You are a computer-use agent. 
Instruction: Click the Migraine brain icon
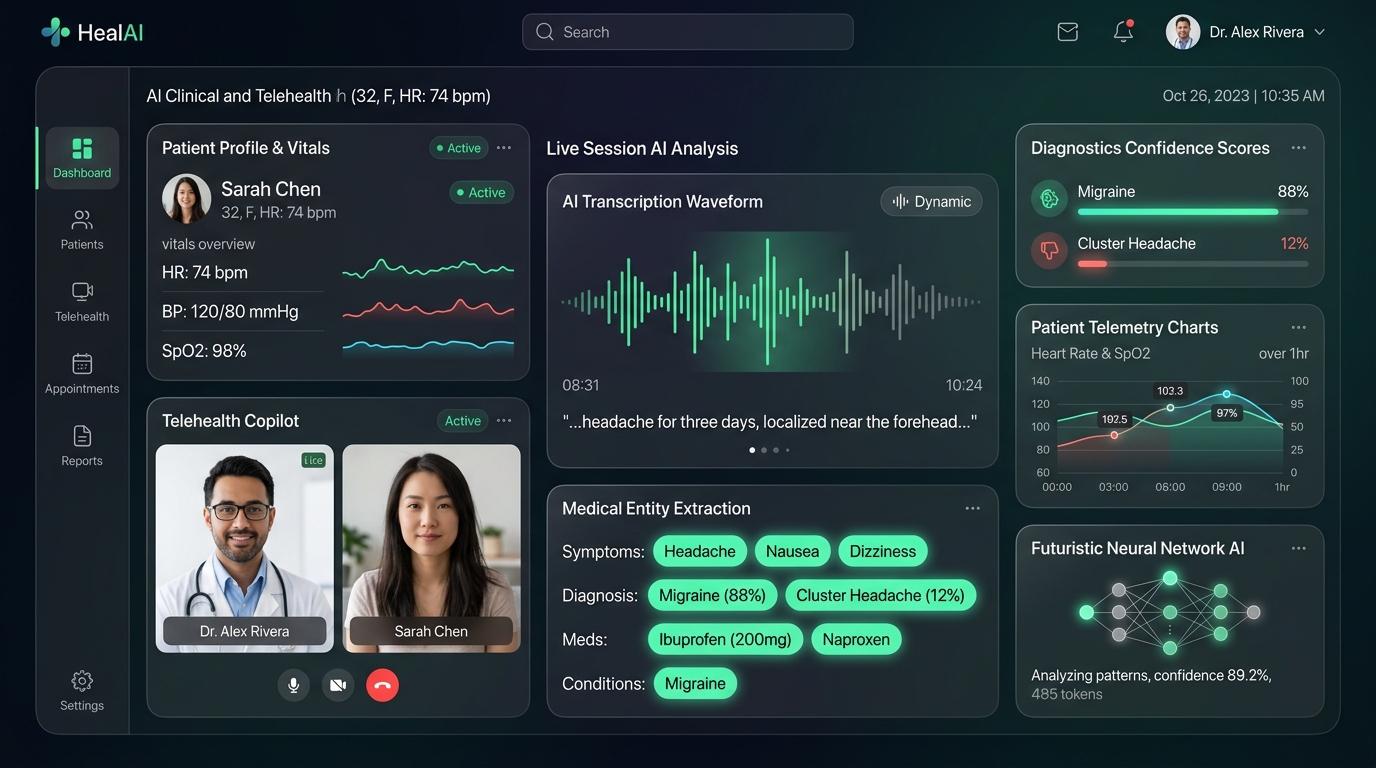pos(1049,198)
